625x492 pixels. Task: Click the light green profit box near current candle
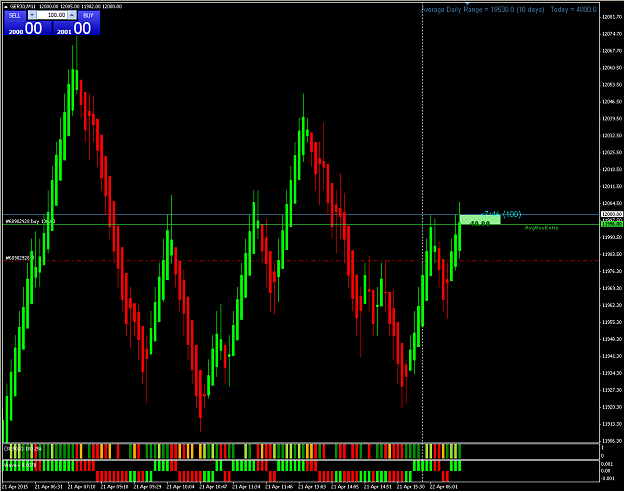480,220
